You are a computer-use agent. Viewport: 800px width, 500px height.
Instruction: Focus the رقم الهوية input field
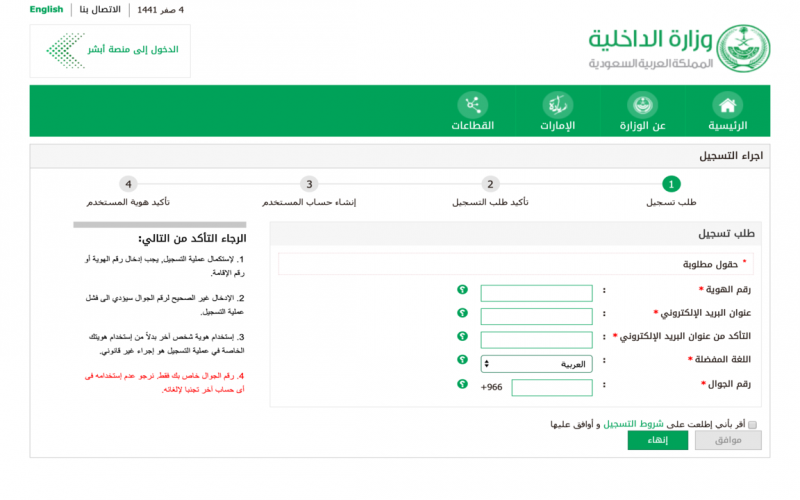(536, 293)
